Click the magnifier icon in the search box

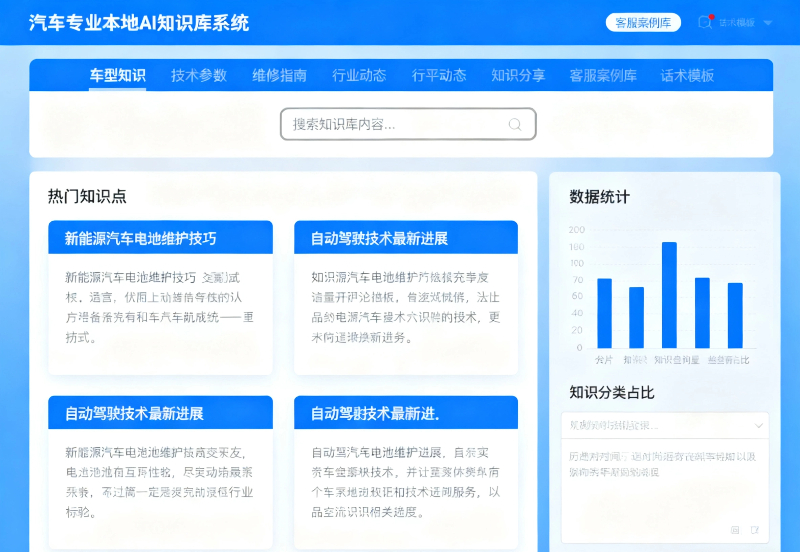pos(515,124)
